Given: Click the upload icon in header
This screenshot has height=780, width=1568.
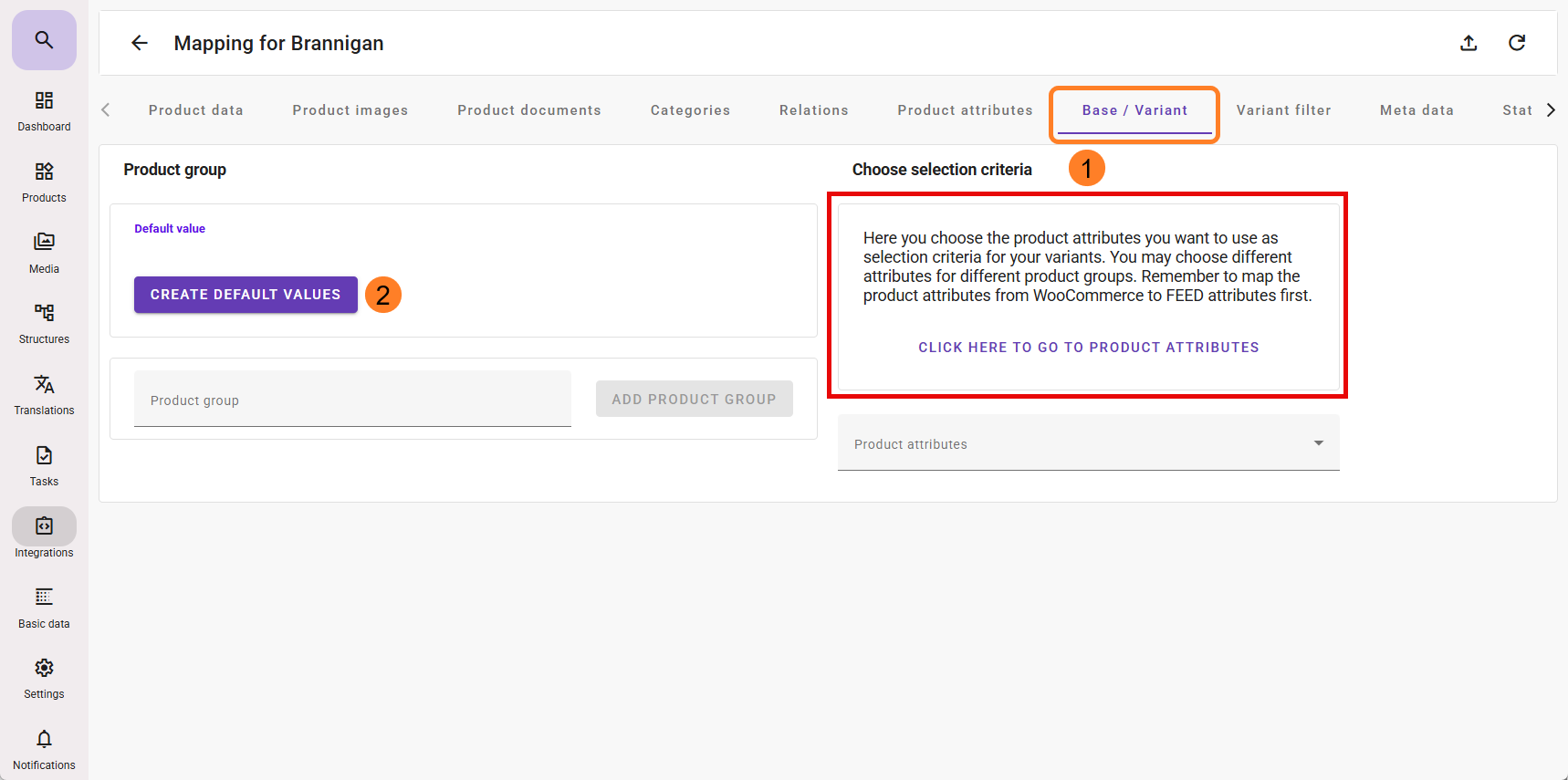Looking at the screenshot, I should point(1469,43).
